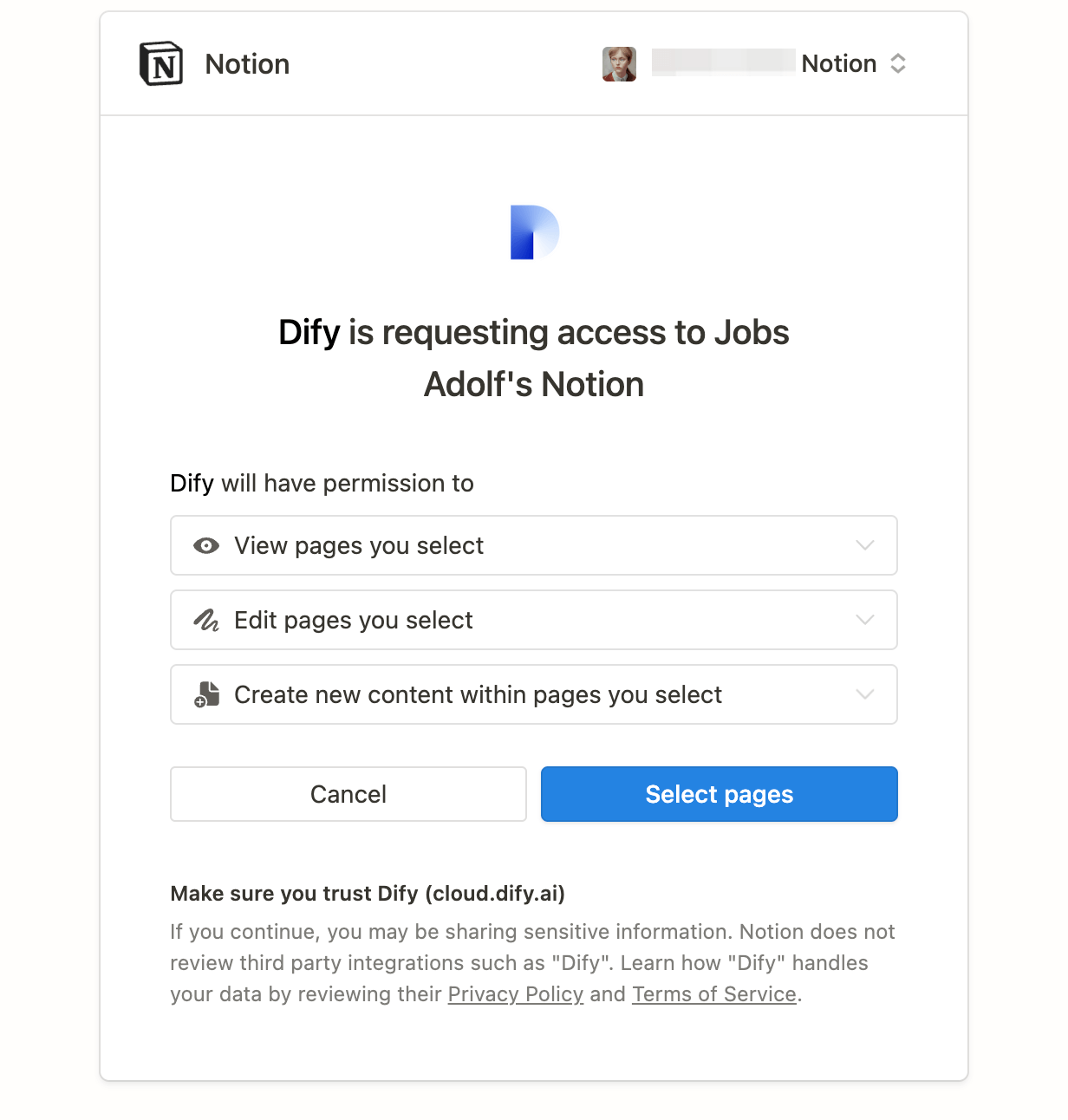1068x1120 pixels.
Task: Expand the Edit pages permission chevron
Action: click(x=864, y=620)
